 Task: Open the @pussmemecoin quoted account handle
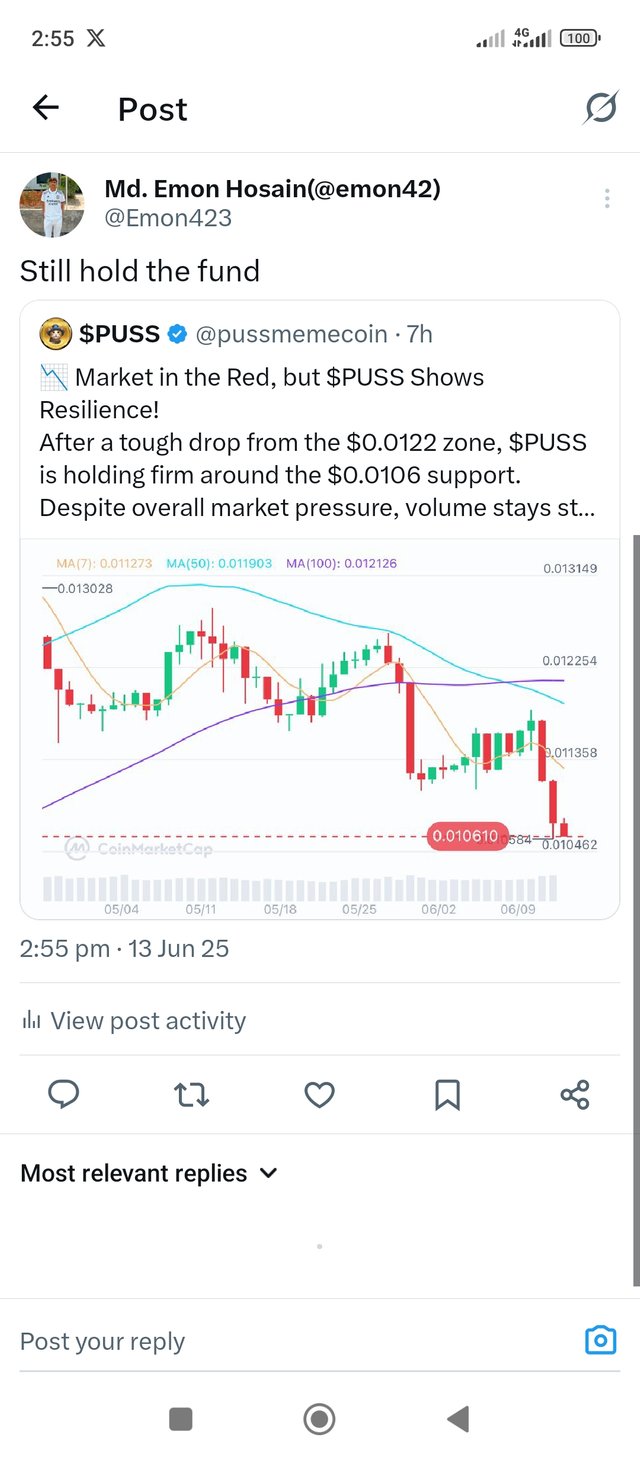coord(289,334)
